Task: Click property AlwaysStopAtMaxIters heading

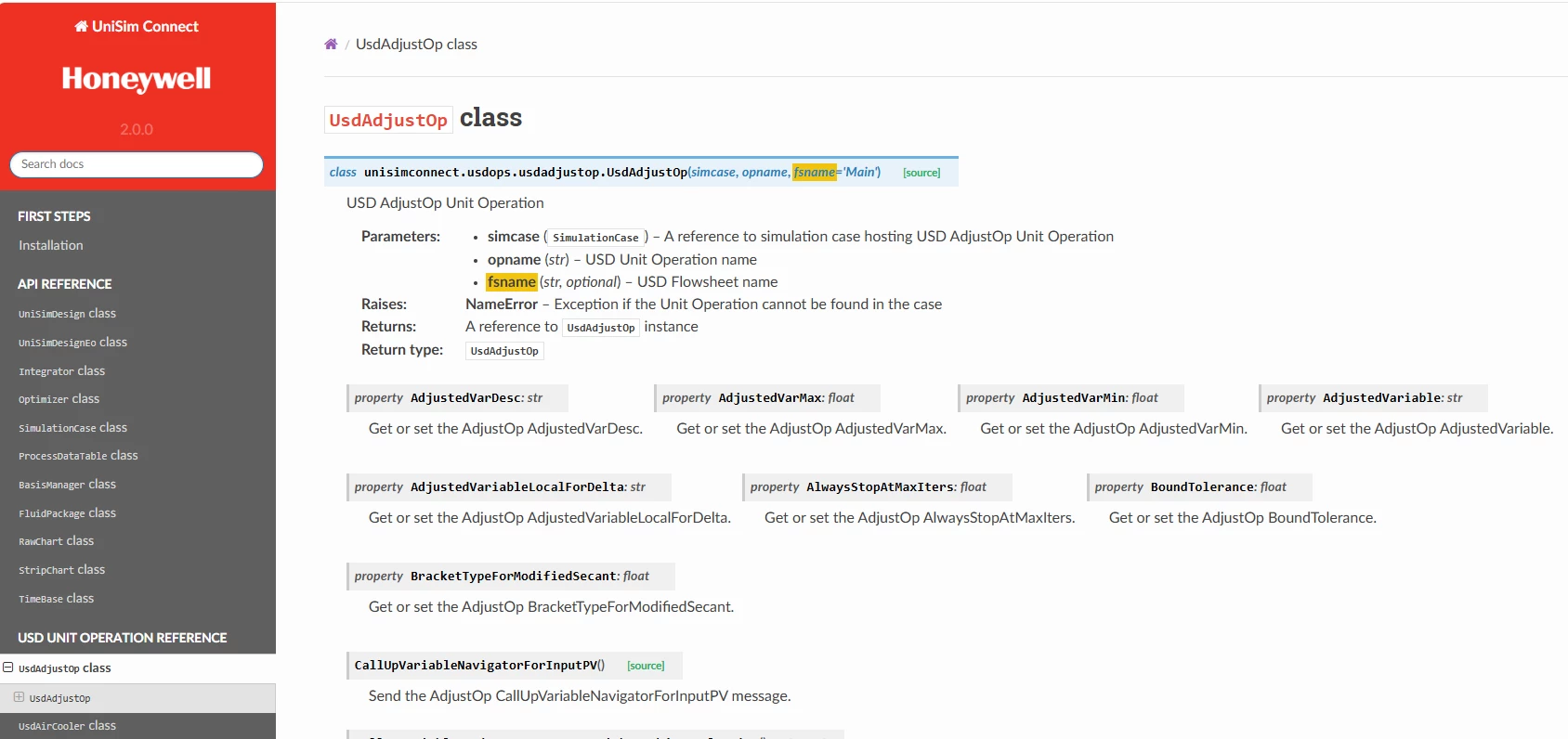Action: click(x=877, y=486)
